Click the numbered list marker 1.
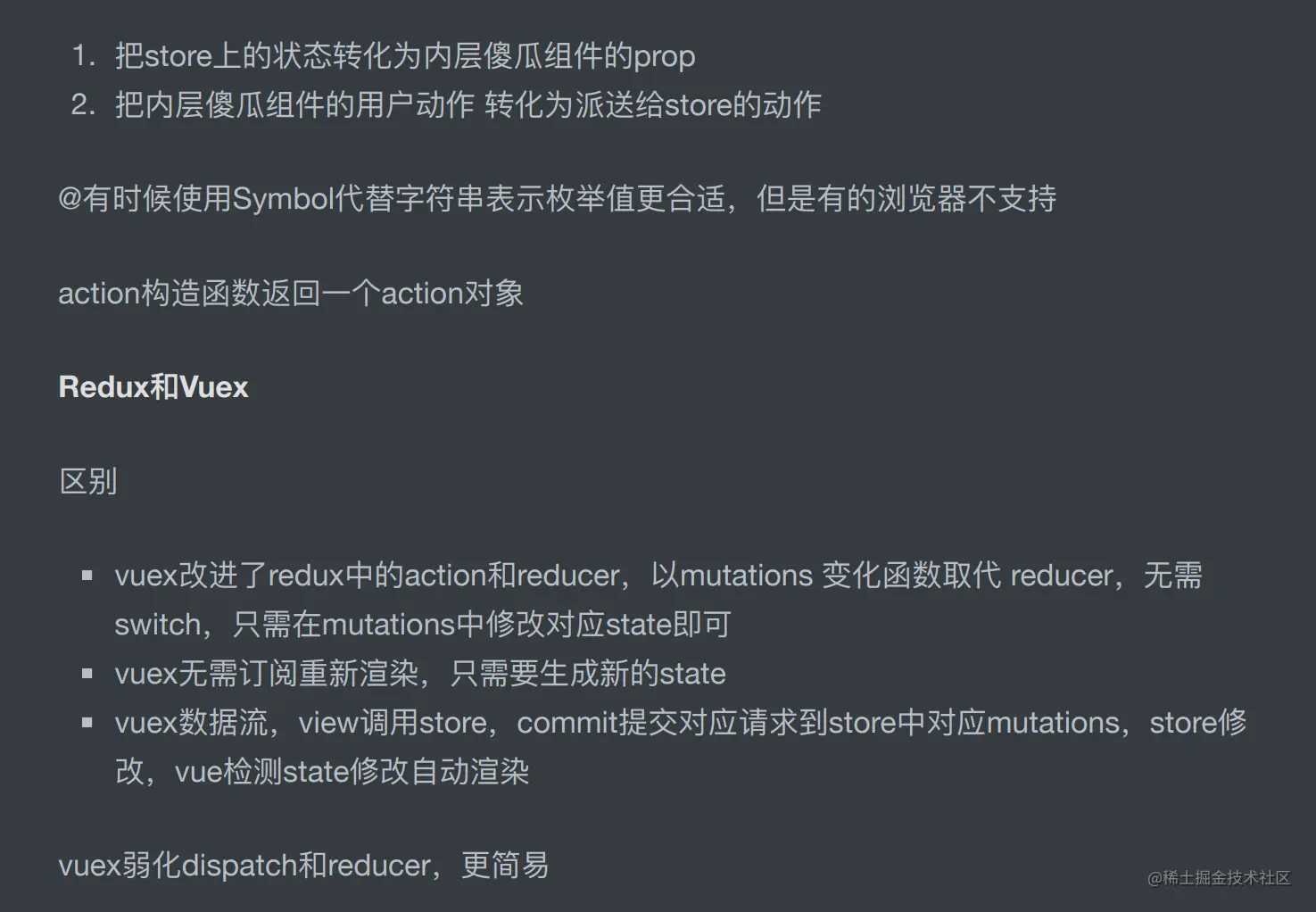The width and height of the screenshot is (1316, 912). 82,56
